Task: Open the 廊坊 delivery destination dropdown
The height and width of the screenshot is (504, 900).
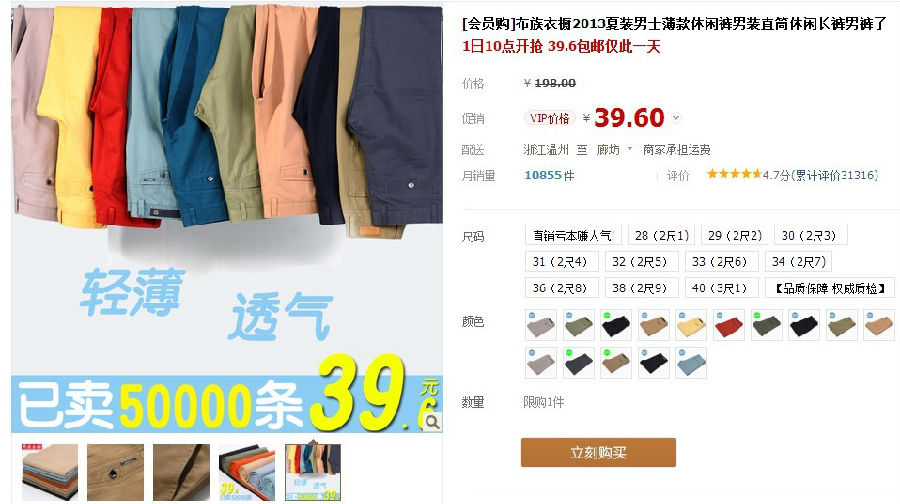Action: [614, 150]
